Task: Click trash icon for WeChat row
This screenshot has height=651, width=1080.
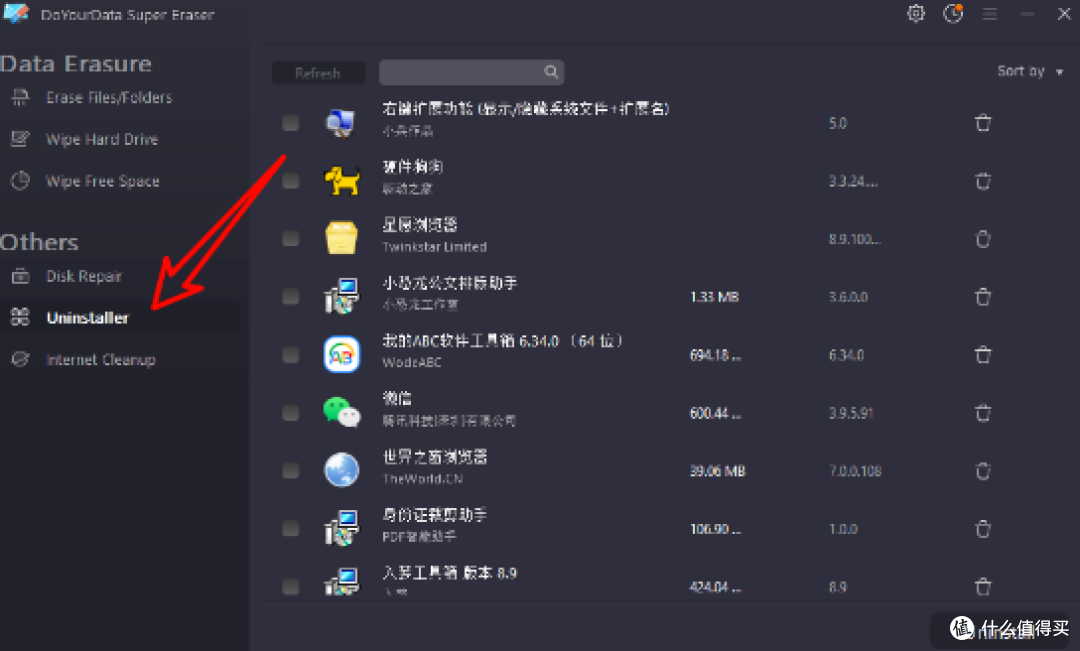Action: click(x=983, y=413)
